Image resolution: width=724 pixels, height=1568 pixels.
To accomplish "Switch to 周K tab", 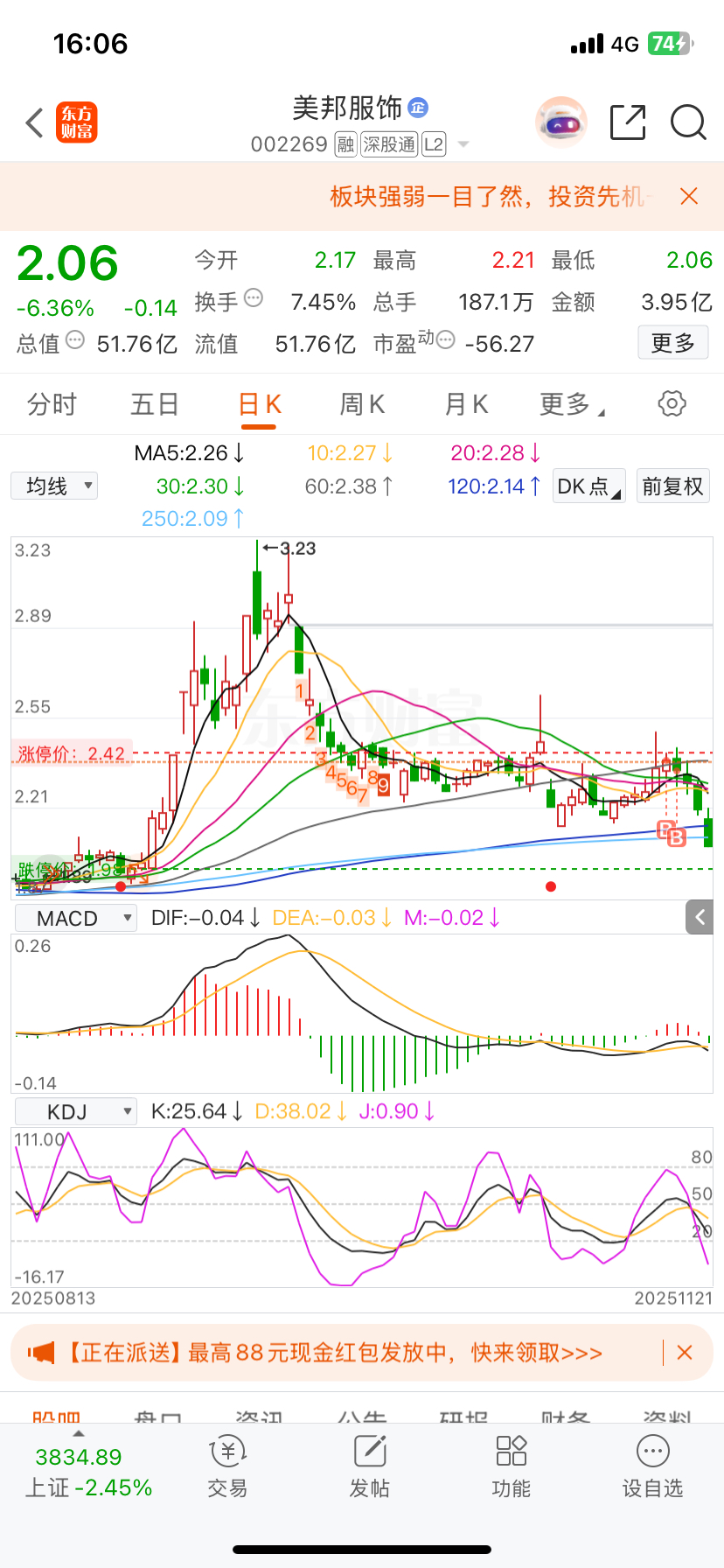I will click(363, 404).
